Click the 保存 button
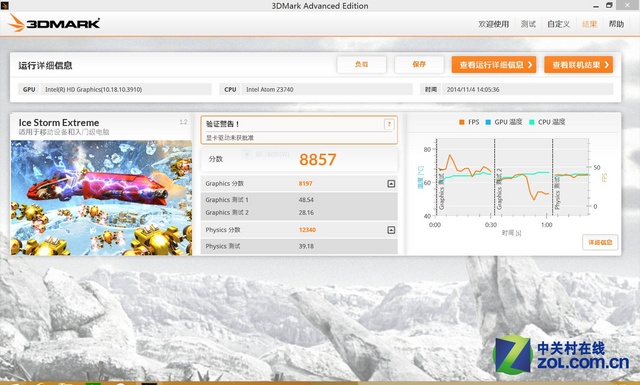This screenshot has width=640, height=385. (419, 65)
